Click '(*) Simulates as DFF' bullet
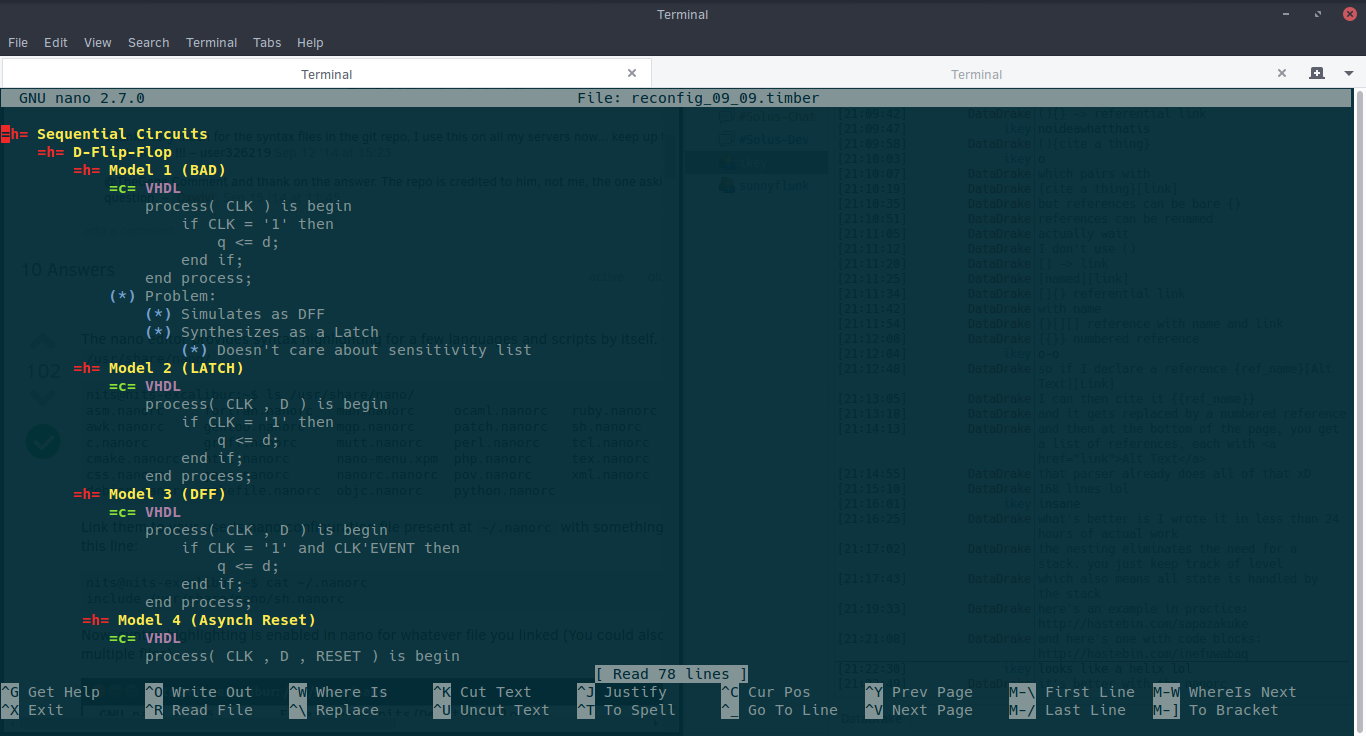The width and height of the screenshot is (1366, 736). [x=235, y=314]
